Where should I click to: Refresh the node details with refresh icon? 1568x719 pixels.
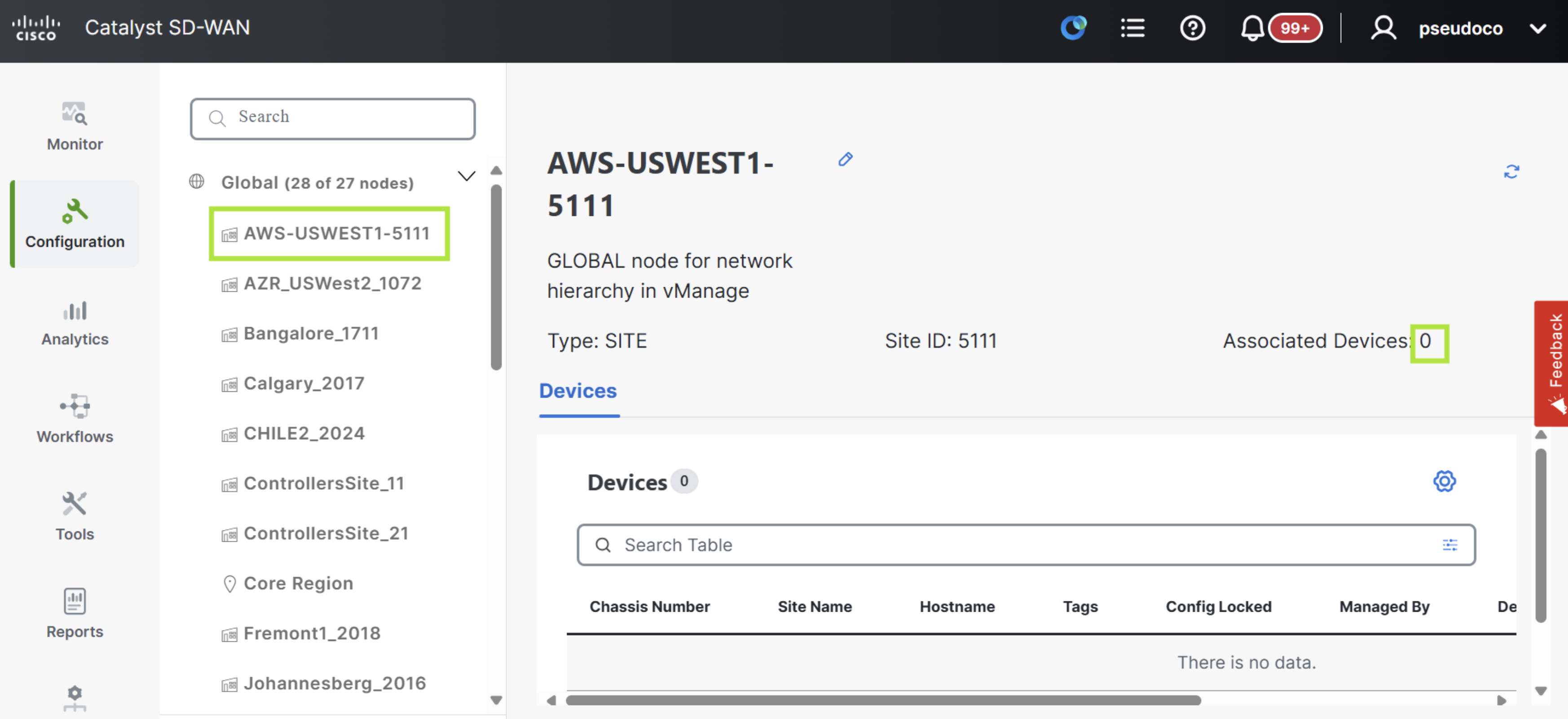point(1511,171)
